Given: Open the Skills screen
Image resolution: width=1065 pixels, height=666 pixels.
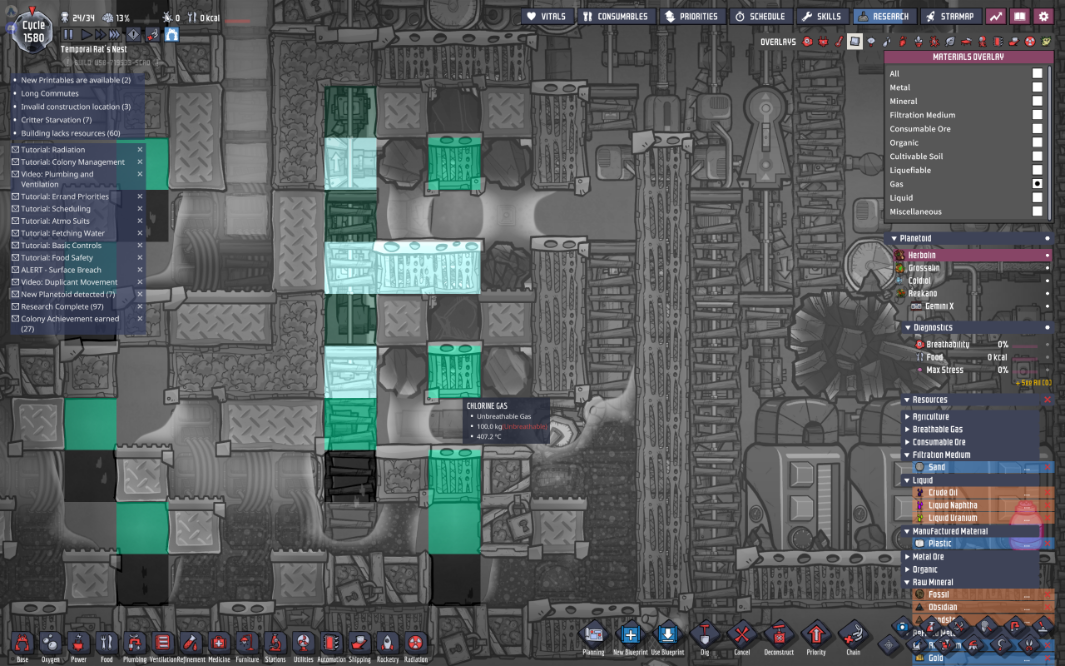Looking at the screenshot, I should (821, 16).
